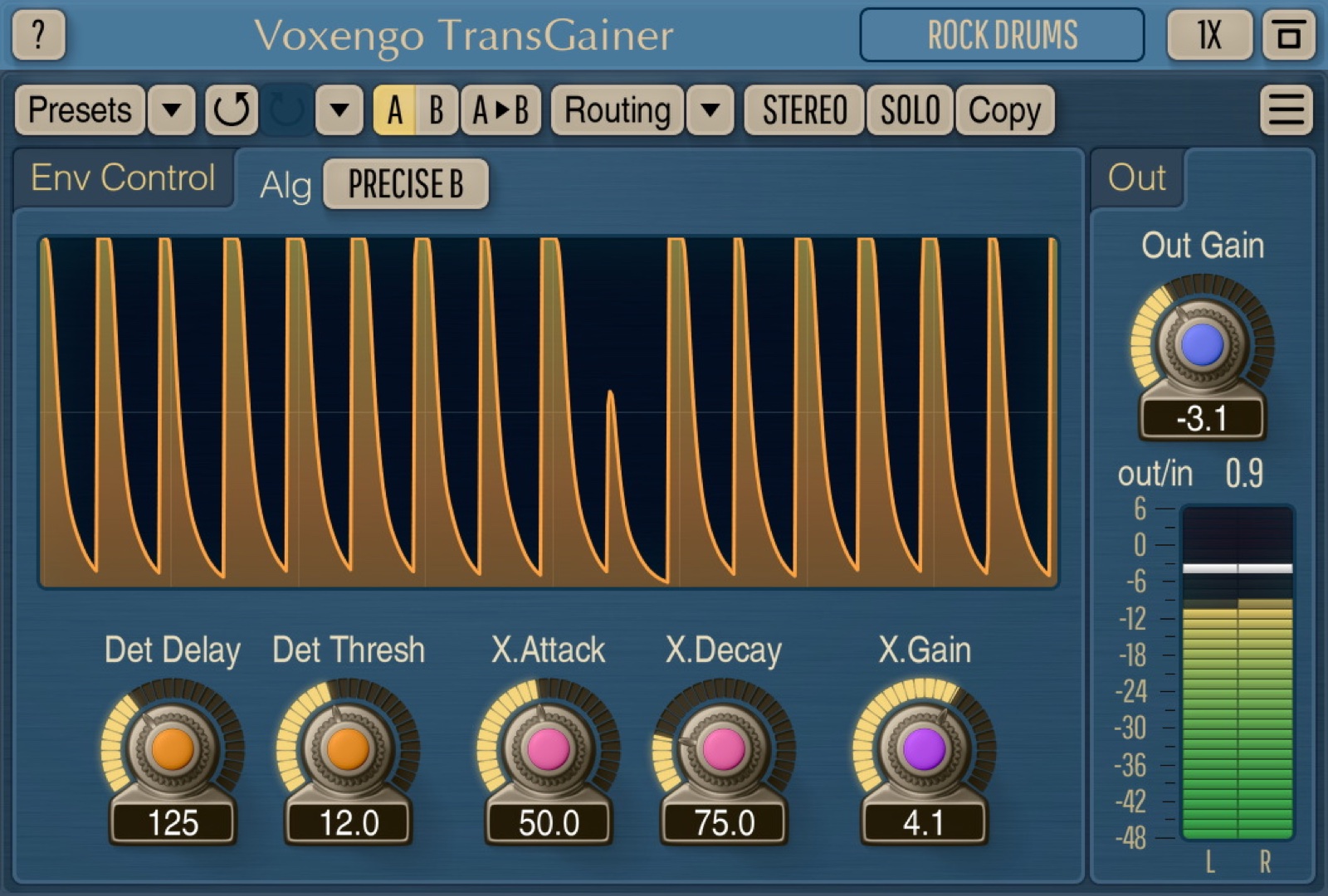The width and height of the screenshot is (1328, 896).
Task: Open the undo history dropdown arrow
Action: pos(339,110)
